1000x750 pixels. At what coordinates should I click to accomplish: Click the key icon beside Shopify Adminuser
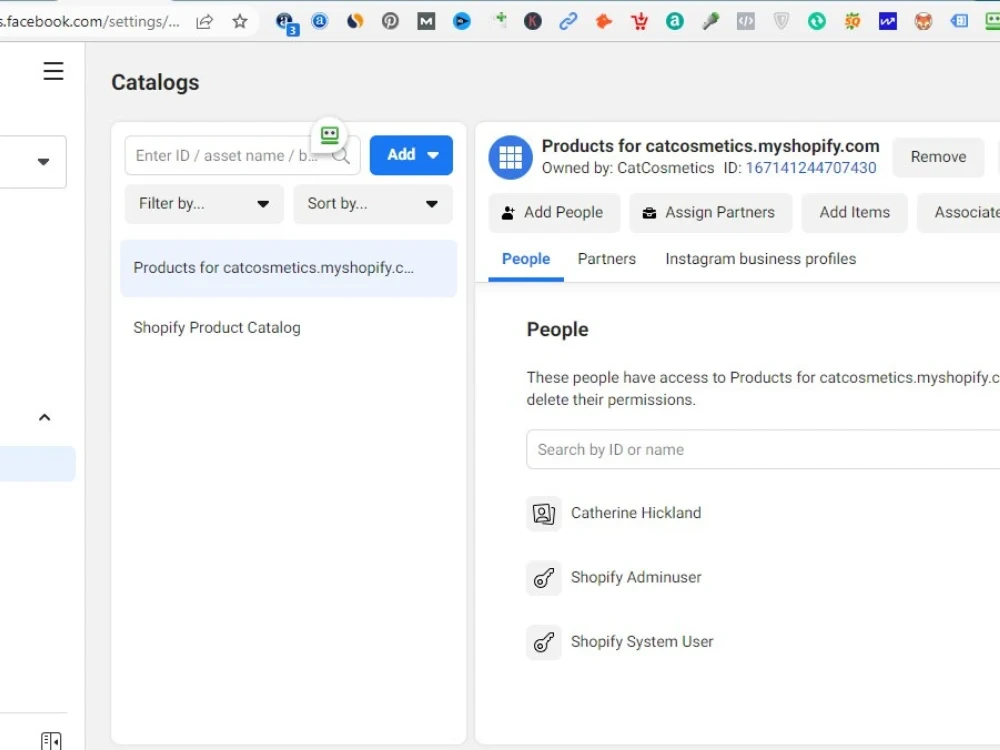point(544,578)
